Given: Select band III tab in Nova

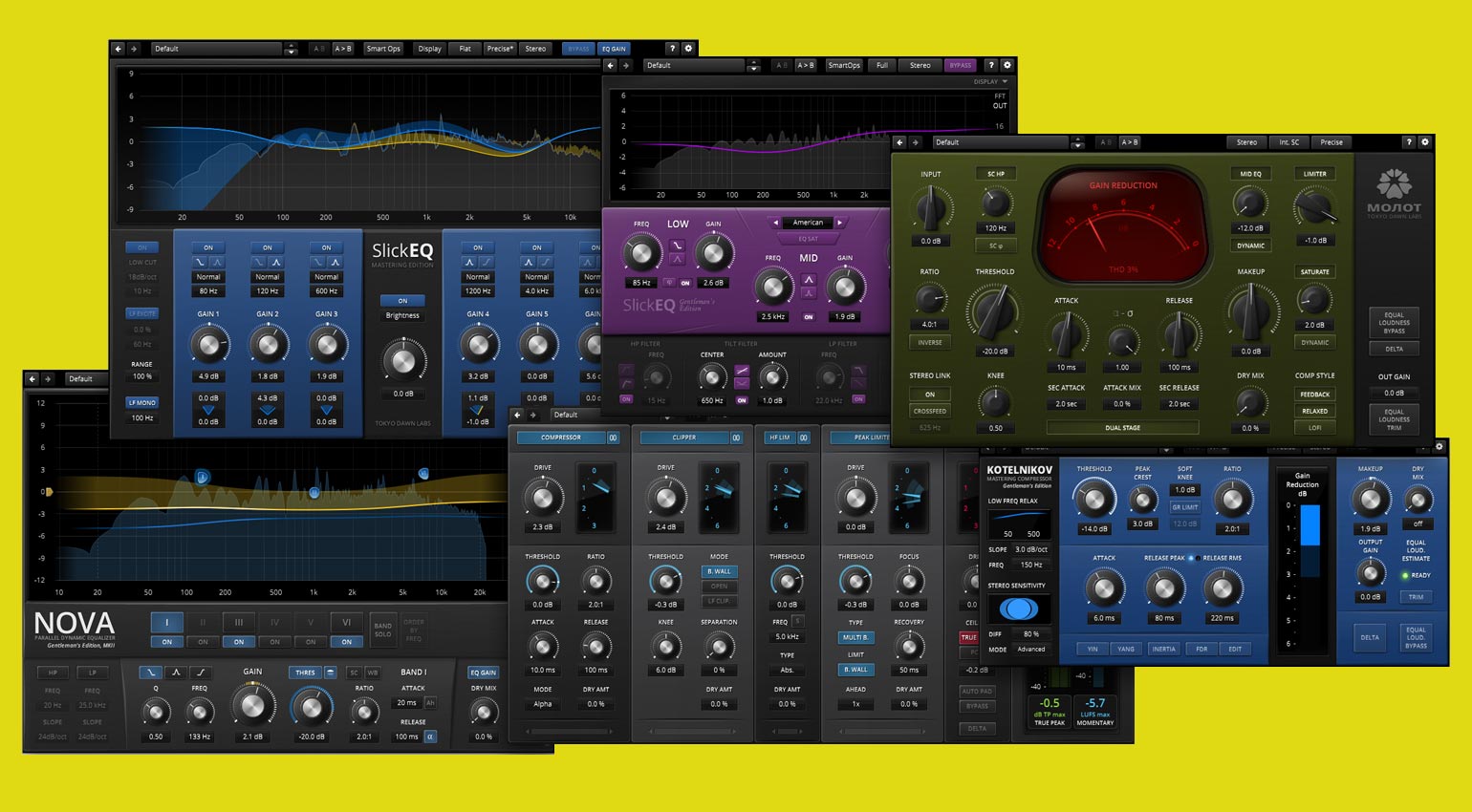Looking at the screenshot, I should 239,622.
